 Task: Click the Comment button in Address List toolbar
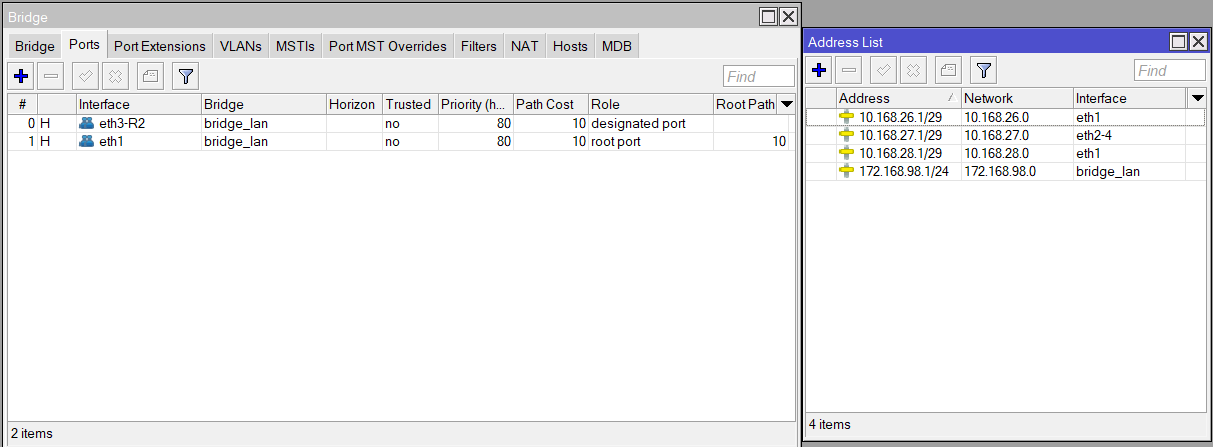click(x=948, y=70)
